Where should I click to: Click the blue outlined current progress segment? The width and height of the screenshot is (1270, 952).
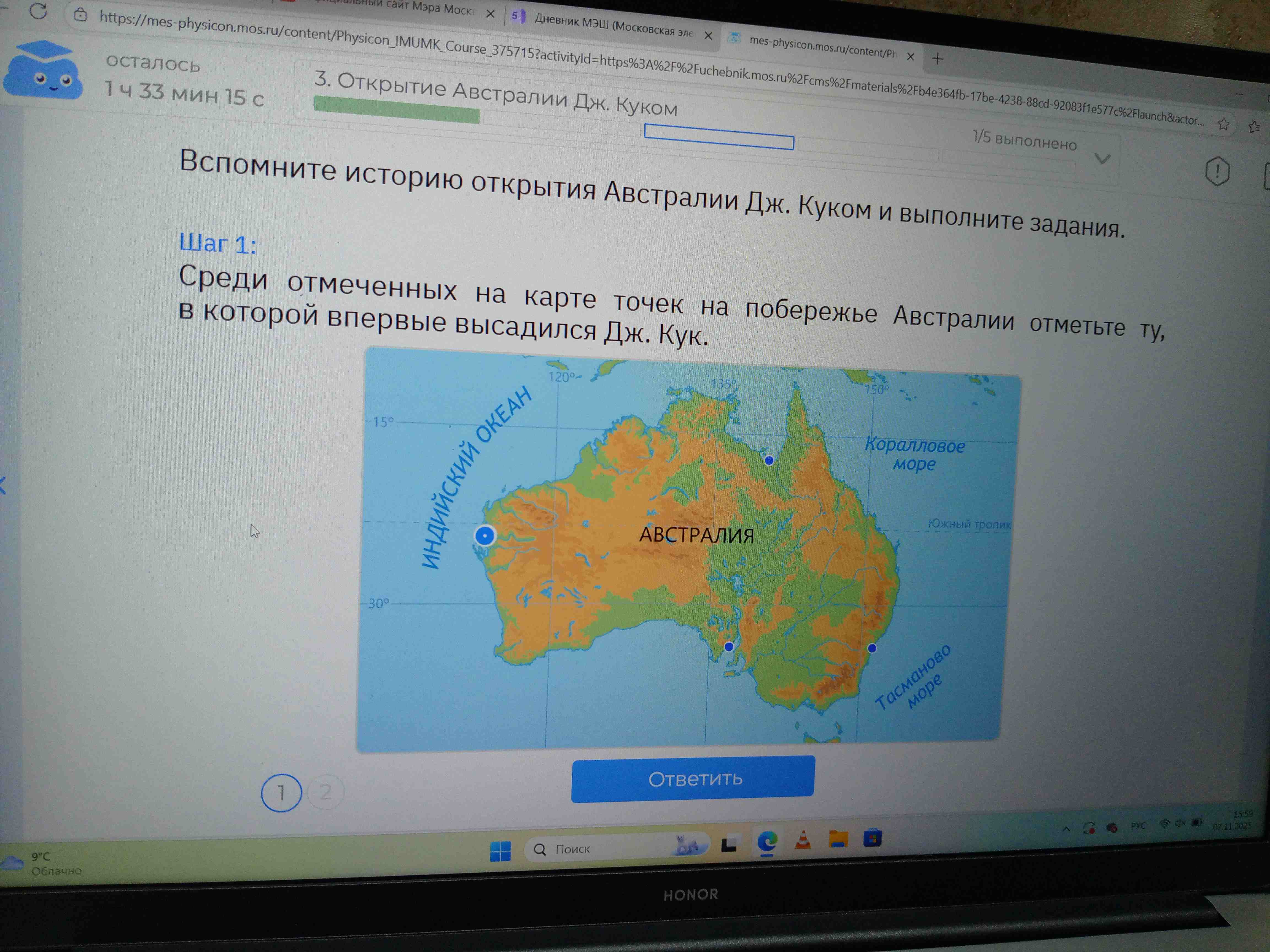719,137
